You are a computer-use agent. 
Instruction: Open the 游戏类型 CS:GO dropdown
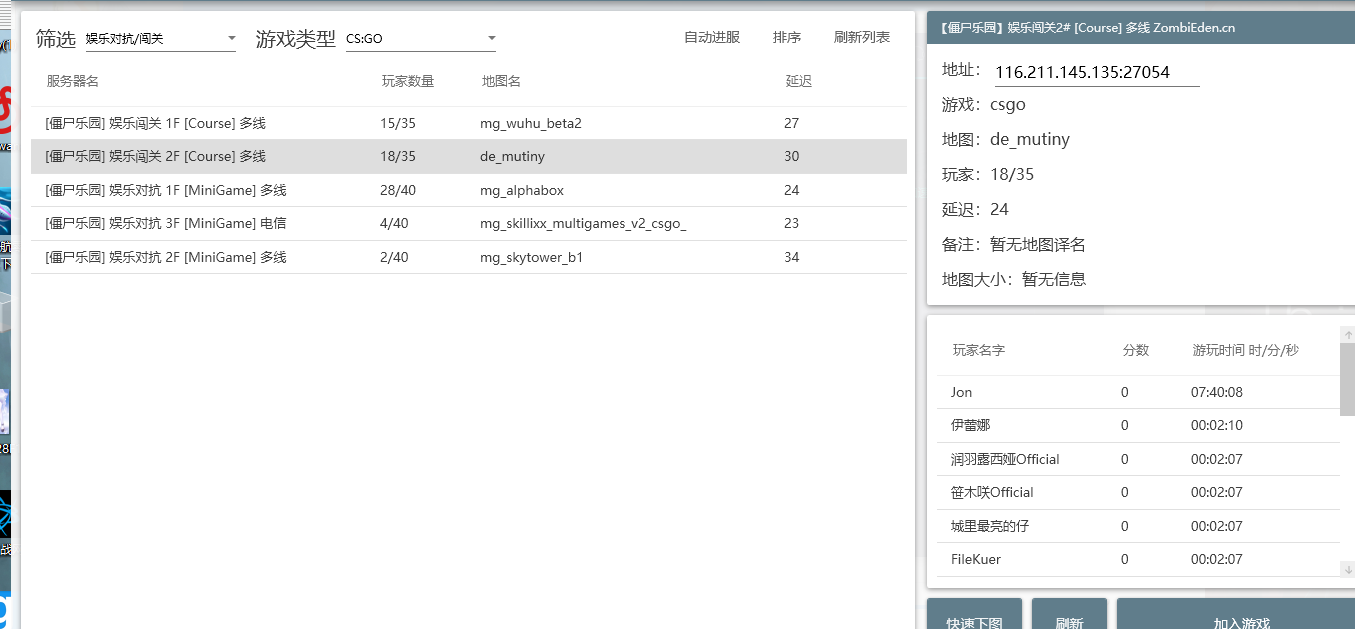pyautogui.click(x=420, y=39)
